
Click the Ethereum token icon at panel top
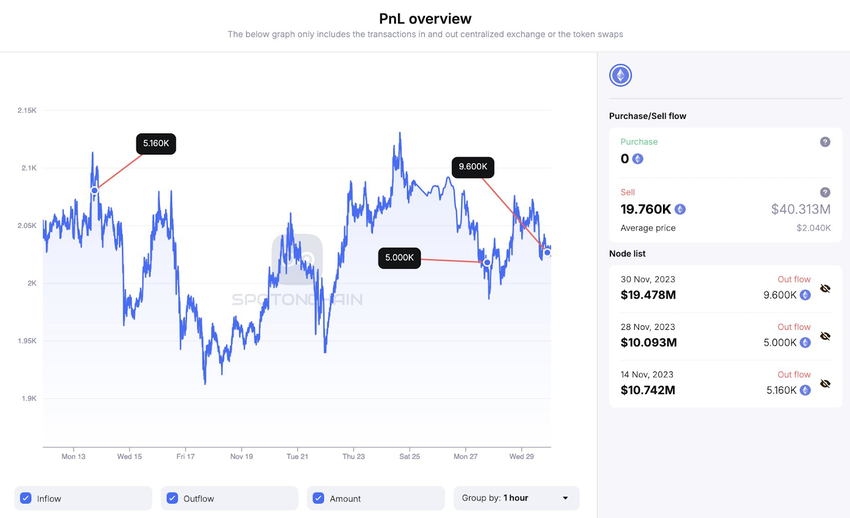[x=621, y=76]
